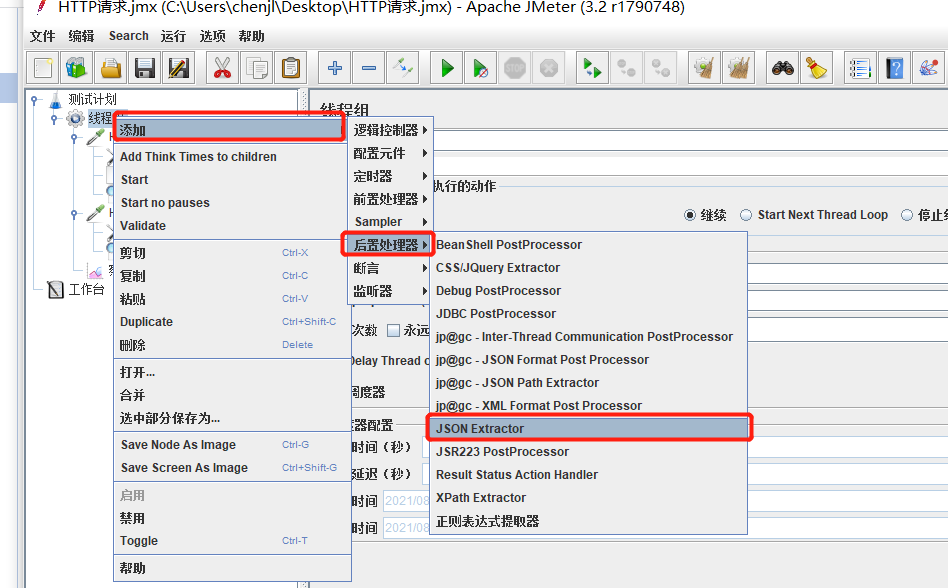Click Save Node As Image

(x=232, y=445)
